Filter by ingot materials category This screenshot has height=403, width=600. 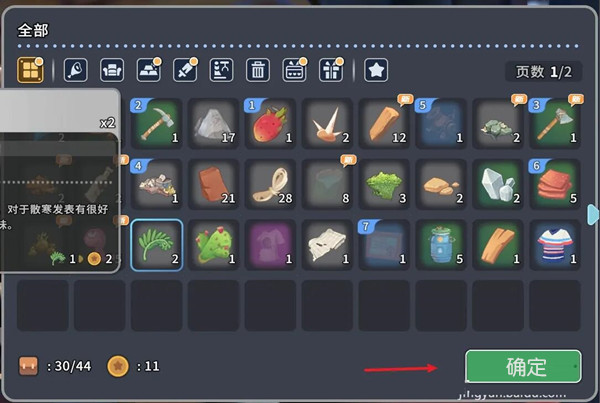(148, 70)
